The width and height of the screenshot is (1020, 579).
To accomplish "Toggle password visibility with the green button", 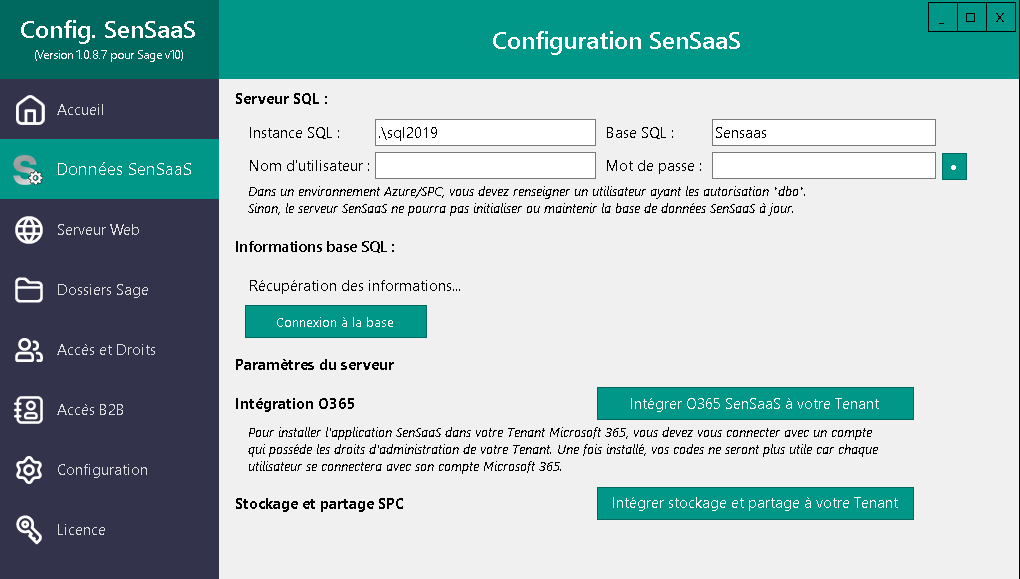I will tap(953, 165).
